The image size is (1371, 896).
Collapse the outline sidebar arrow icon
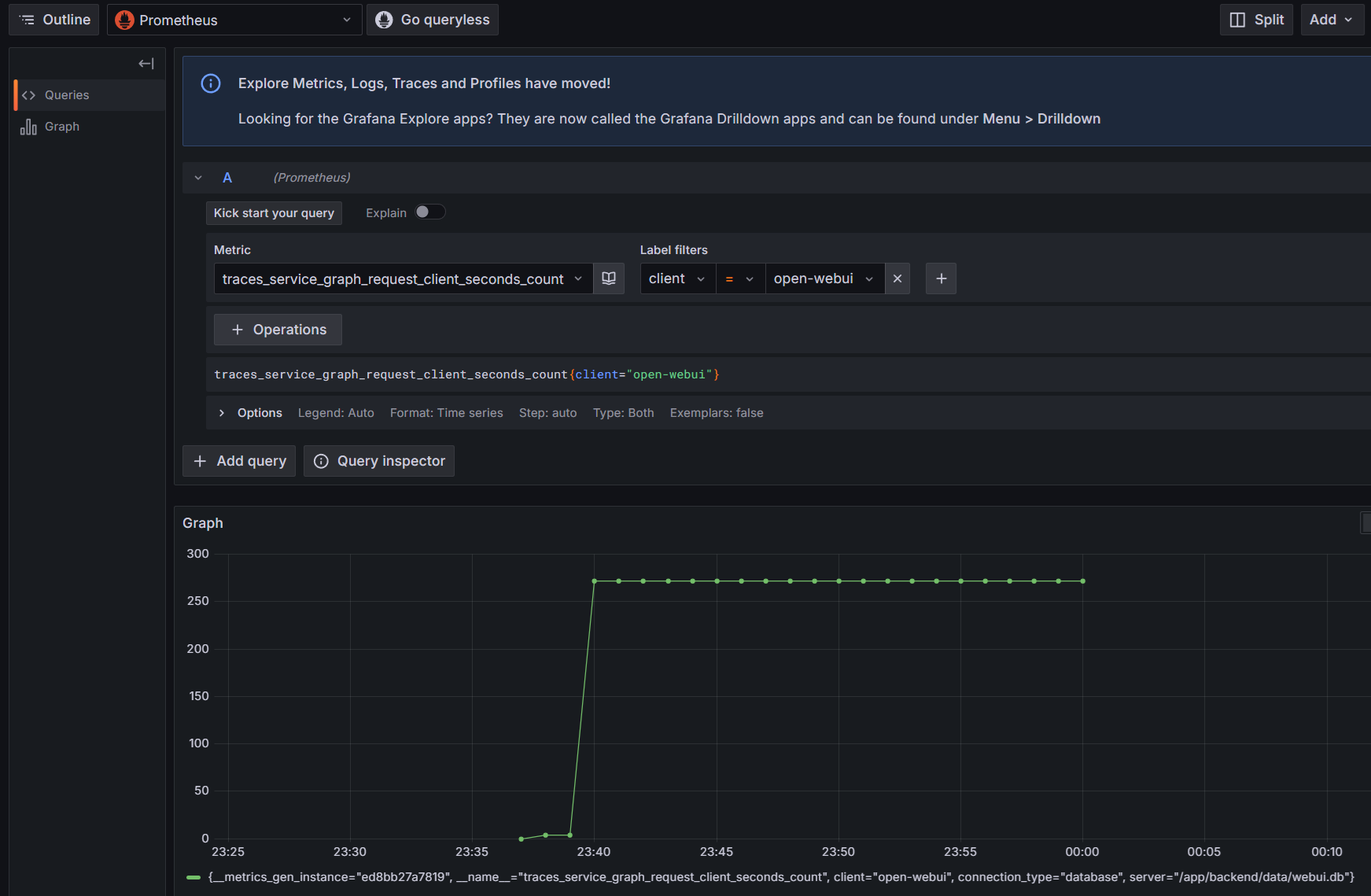click(146, 64)
